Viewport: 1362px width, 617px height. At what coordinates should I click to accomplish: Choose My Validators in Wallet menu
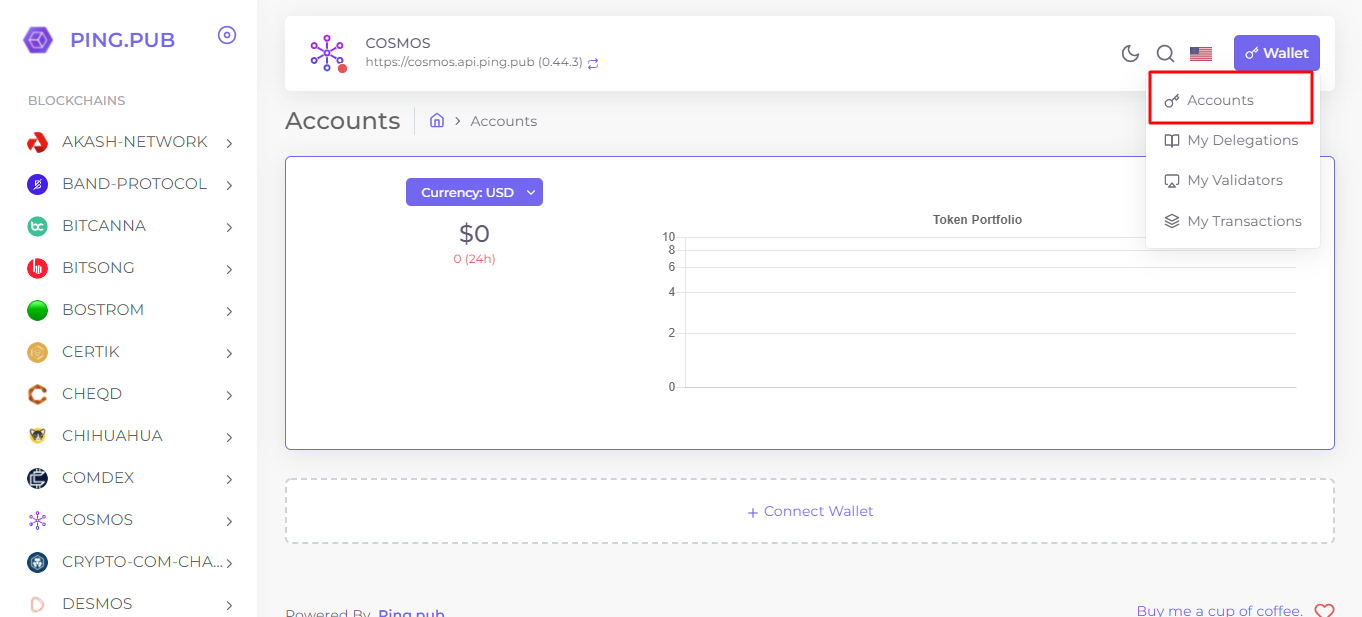click(x=1234, y=181)
